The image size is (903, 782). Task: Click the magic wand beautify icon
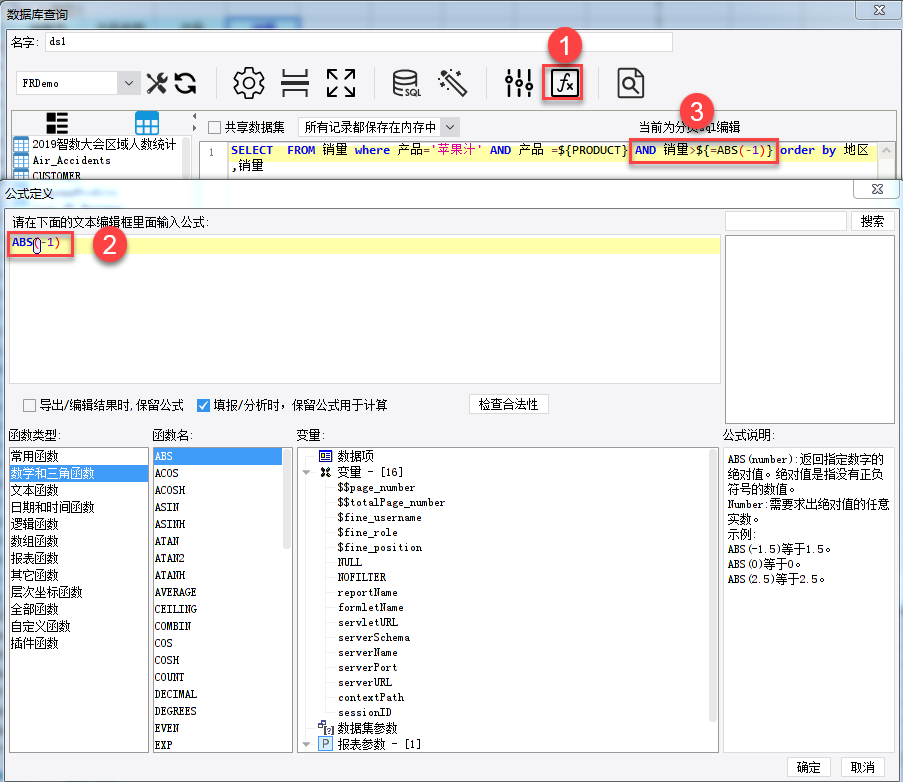point(453,83)
